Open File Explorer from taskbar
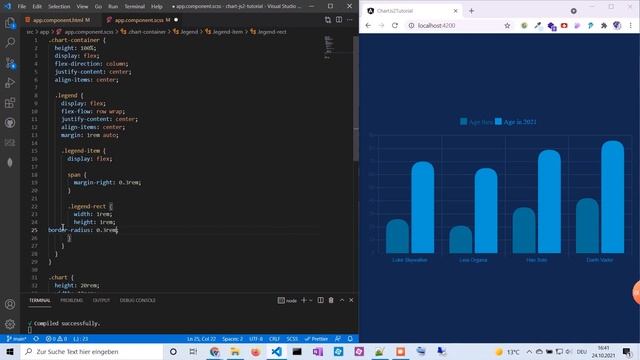The width and height of the screenshot is (640, 360). pyautogui.click(x=235, y=351)
